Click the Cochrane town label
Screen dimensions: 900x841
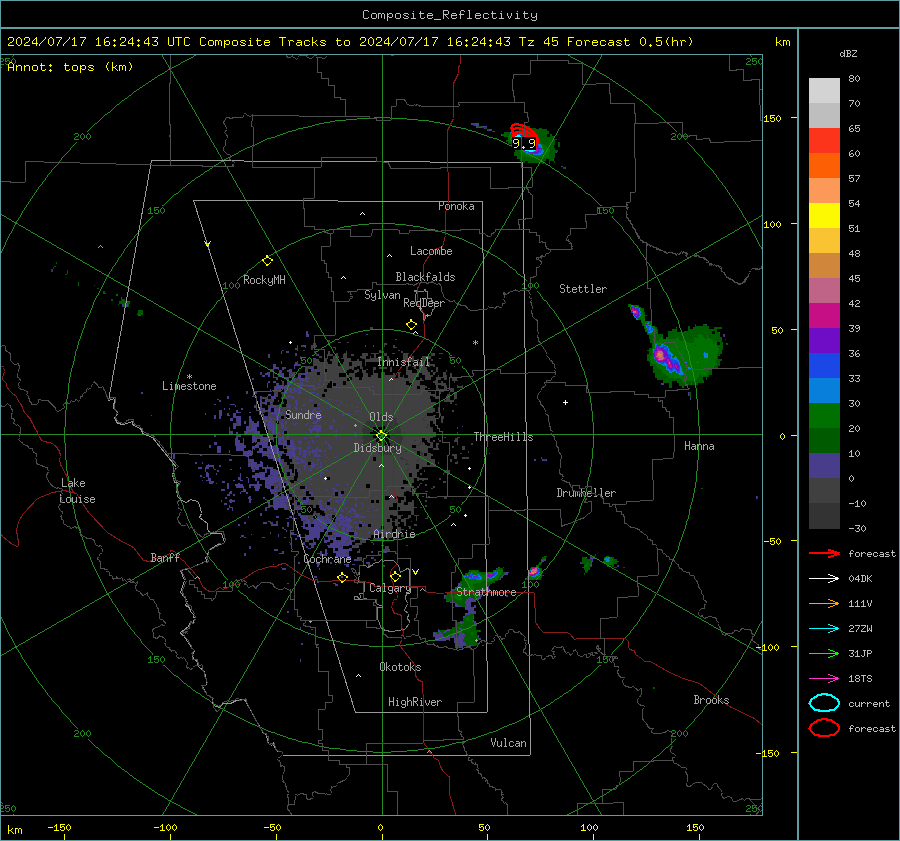click(x=327, y=559)
